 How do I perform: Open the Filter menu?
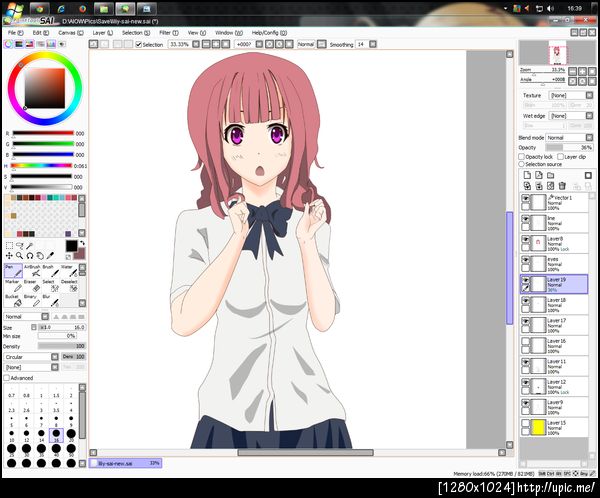[169, 33]
